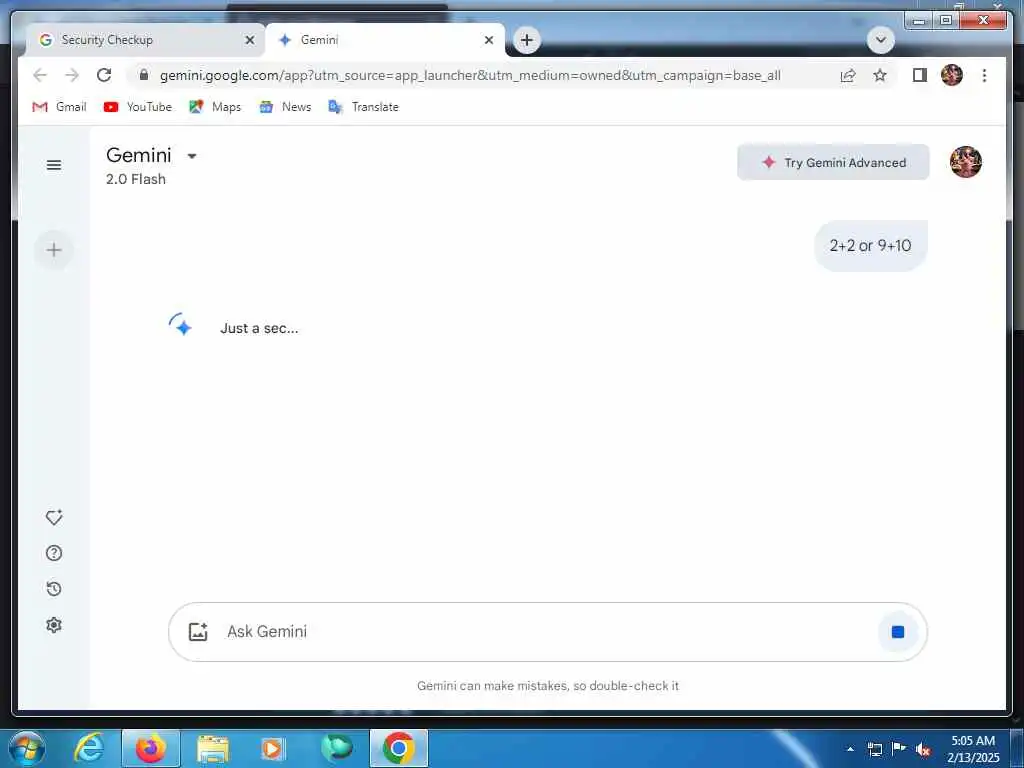Open the Gemini hamburger main menu
Viewport: 1024px width, 768px height.
(x=54, y=165)
